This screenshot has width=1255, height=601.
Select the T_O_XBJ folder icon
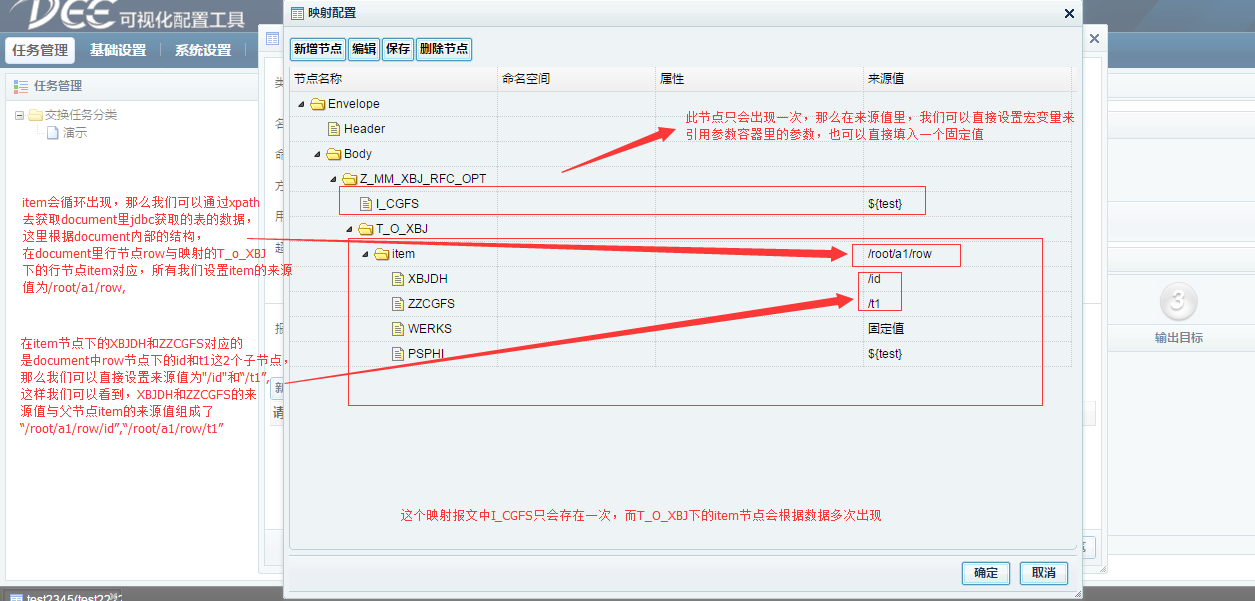pos(366,229)
